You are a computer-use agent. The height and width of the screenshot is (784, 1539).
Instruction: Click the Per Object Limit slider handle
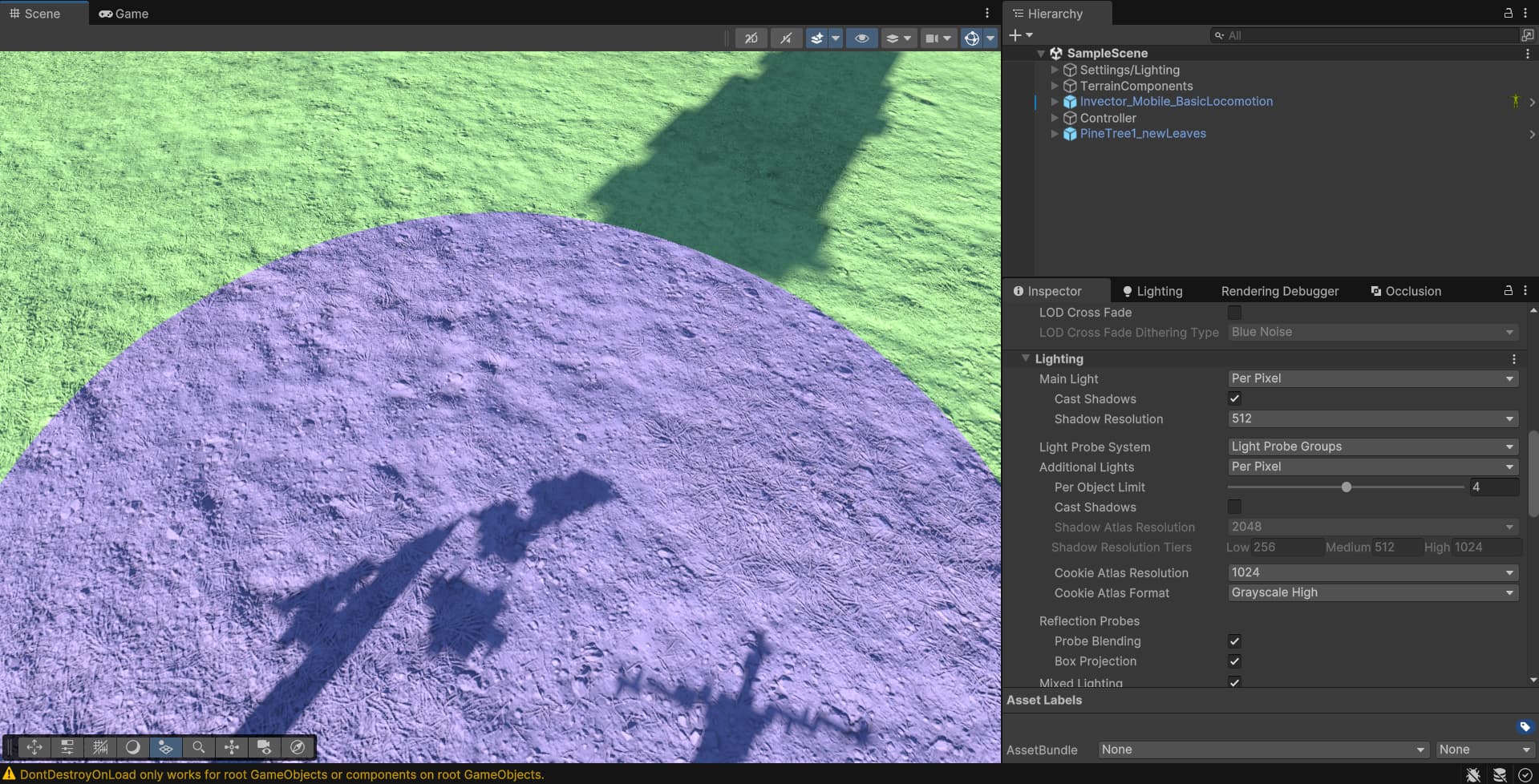(x=1347, y=487)
